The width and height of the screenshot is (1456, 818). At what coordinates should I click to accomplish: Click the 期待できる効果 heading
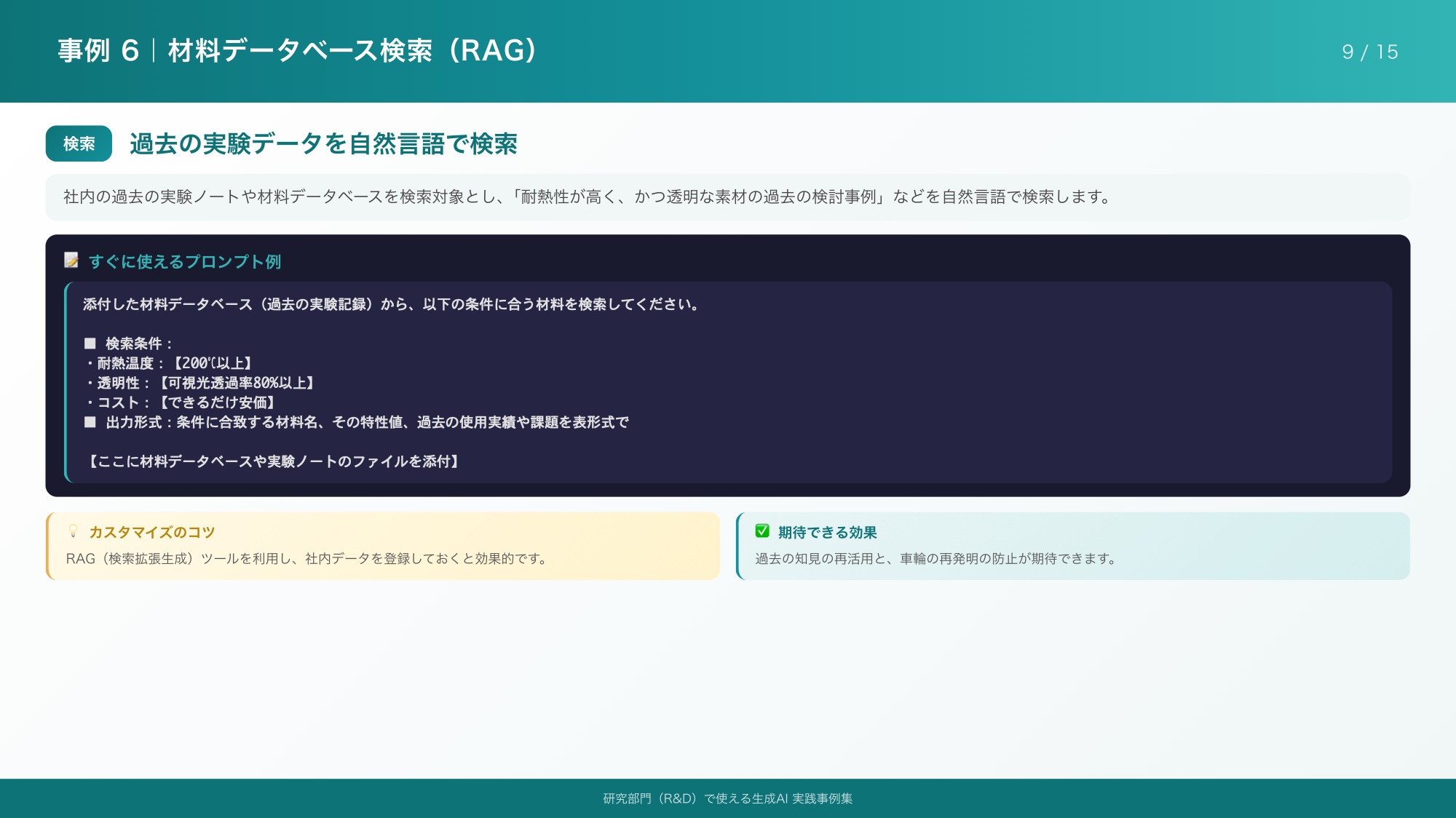click(x=828, y=532)
